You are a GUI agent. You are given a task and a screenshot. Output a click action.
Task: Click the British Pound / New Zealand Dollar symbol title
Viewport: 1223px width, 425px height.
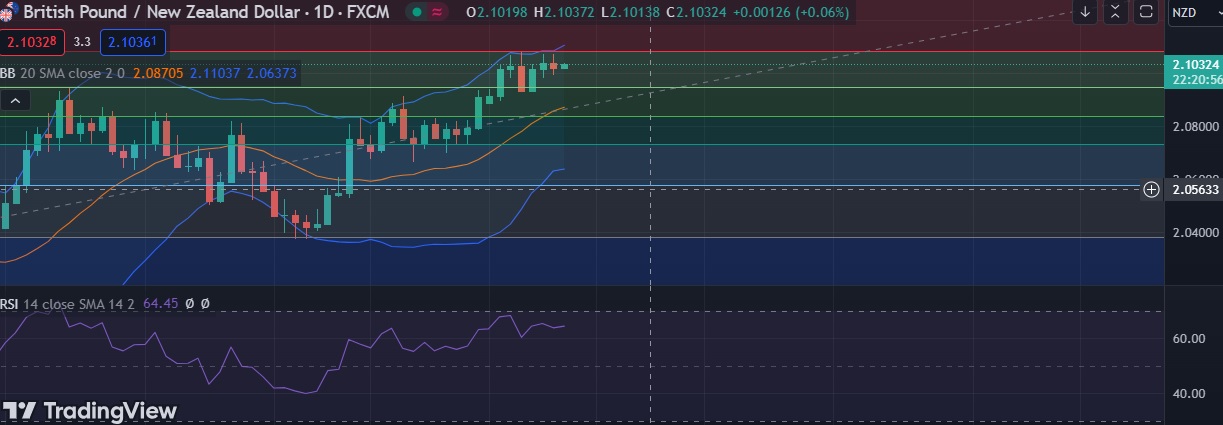(x=207, y=12)
